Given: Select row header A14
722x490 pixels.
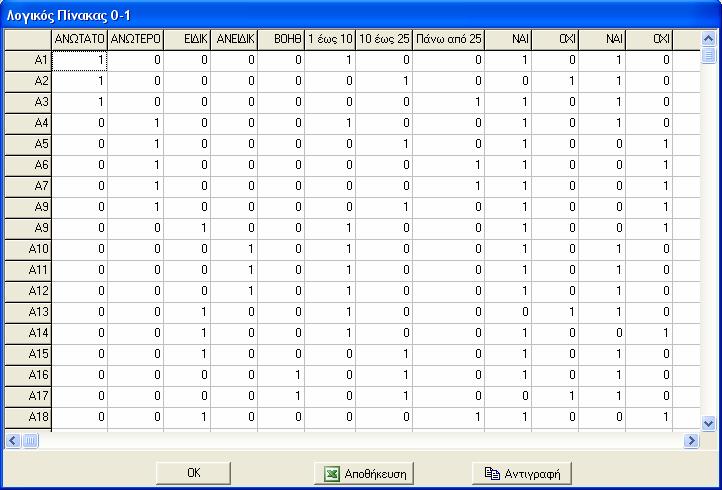Looking at the screenshot, I should click(28, 334).
